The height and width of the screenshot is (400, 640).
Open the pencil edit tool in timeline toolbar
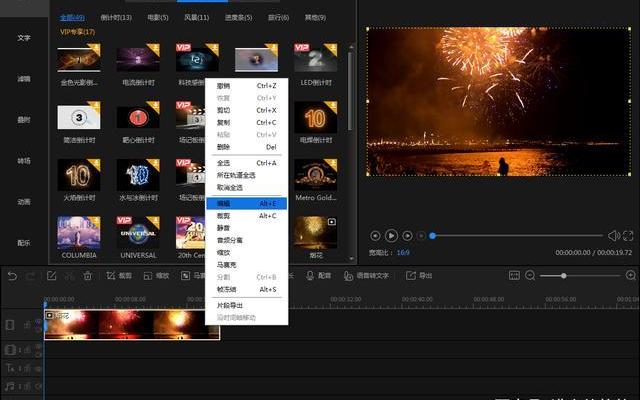(51, 276)
